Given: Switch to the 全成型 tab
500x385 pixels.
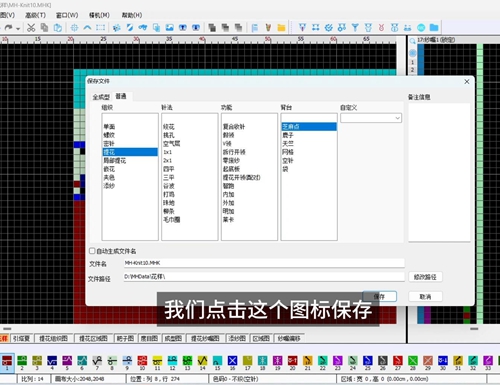Looking at the screenshot, I should click(x=101, y=97).
